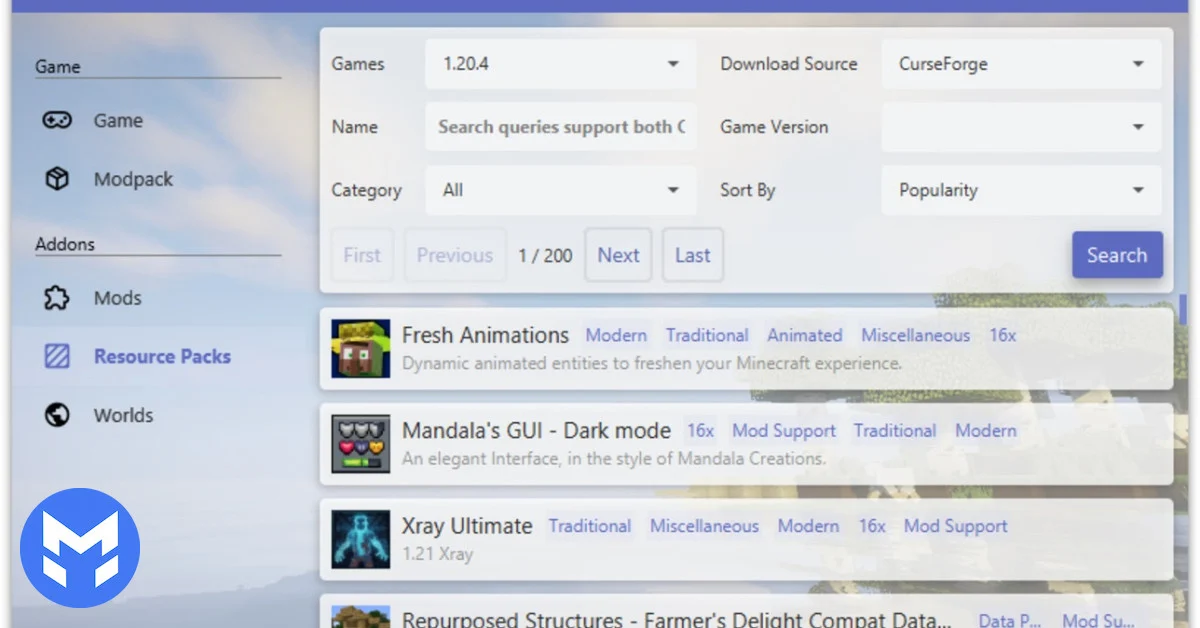Click Mod Support tag on Xray Ultimate
This screenshot has width=1200, height=628.
pyautogui.click(x=956, y=526)
